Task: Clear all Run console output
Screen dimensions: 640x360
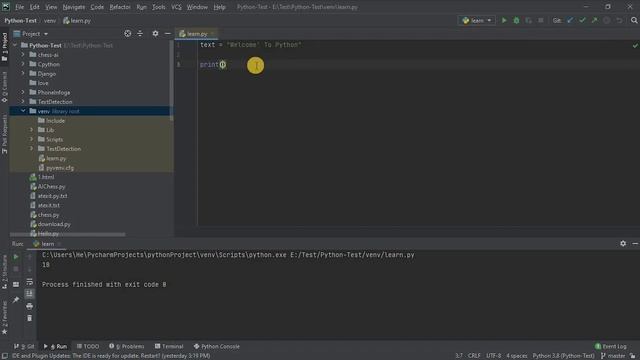Action: point(29,318)
